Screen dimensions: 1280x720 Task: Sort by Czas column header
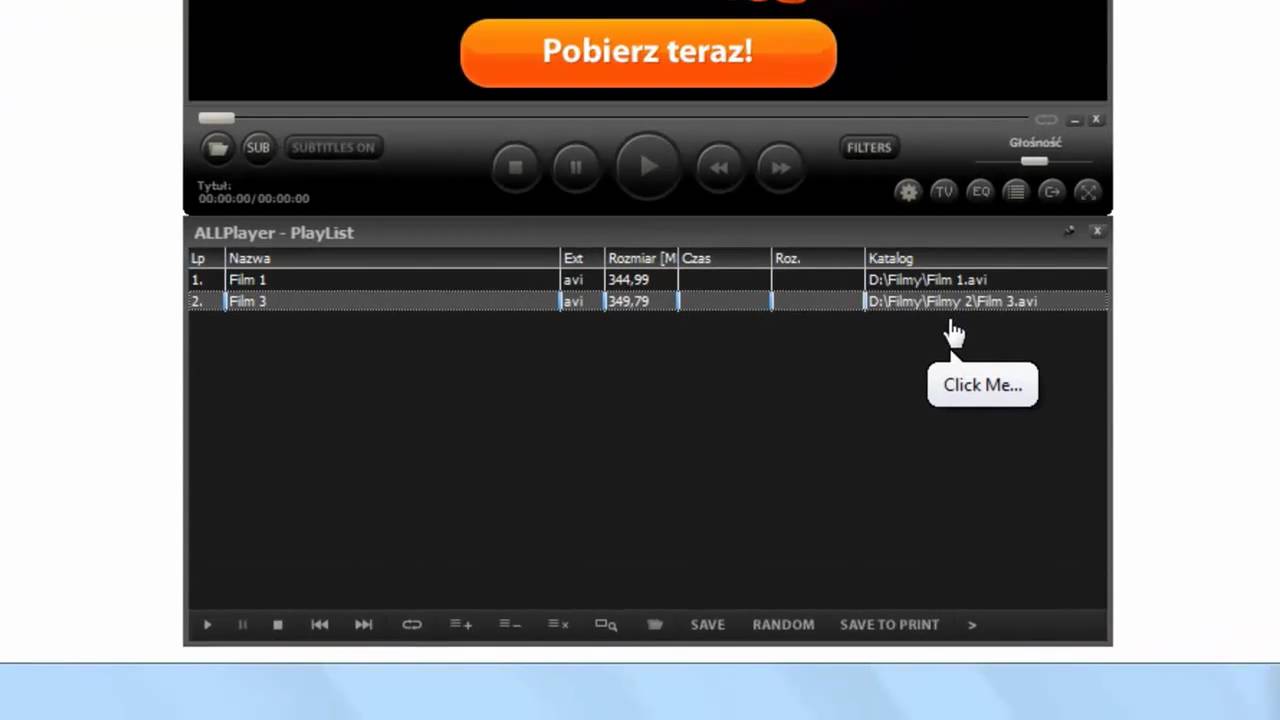click(725, 258)
